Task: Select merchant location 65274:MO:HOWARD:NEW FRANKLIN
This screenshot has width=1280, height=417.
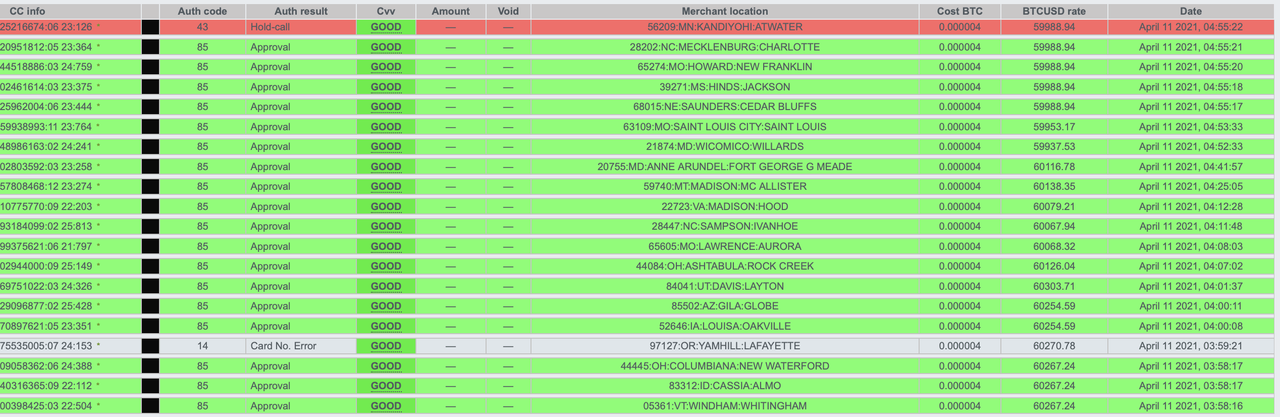Action: point(725,67)
